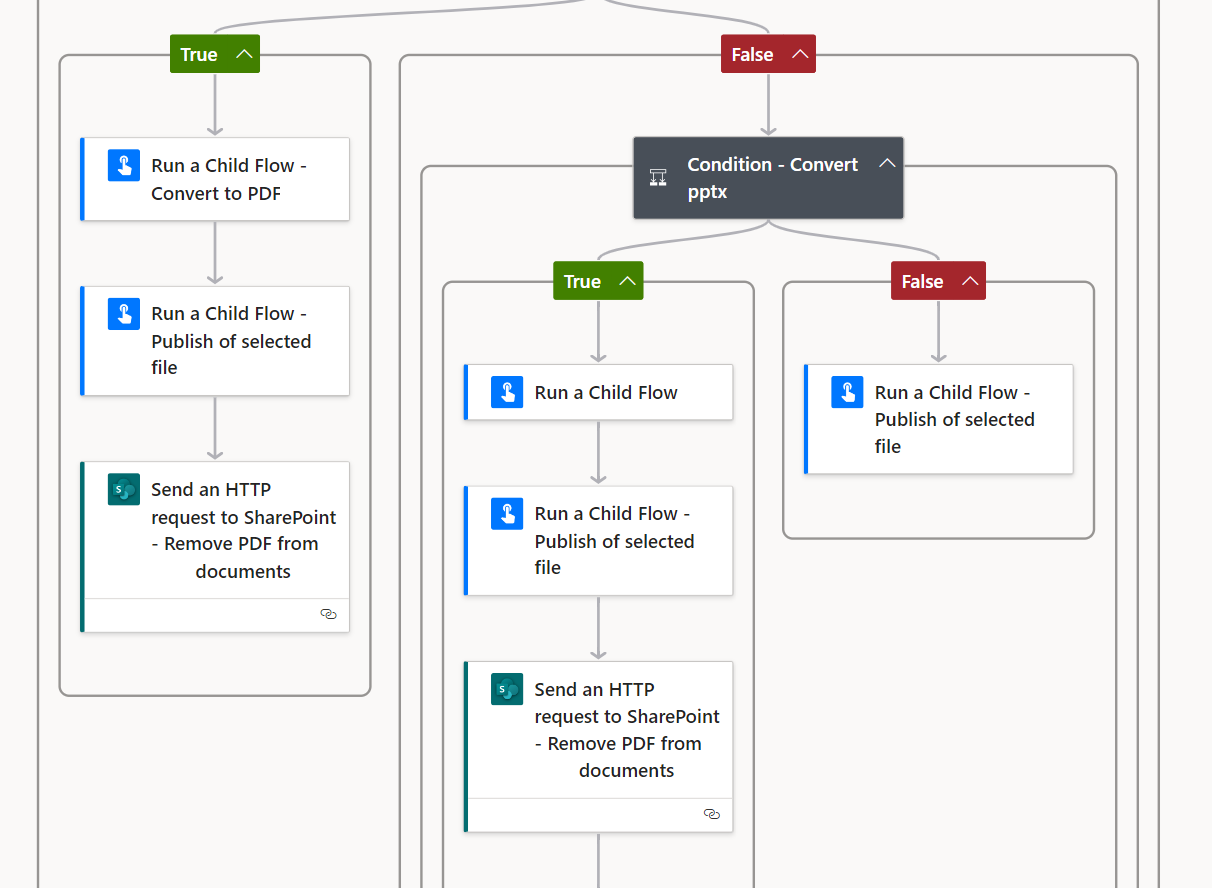The height and width of the screenshot is (888, 1212).
Task: Select the plain 'Run a Child Flow' title text
Action: (606, 393)
